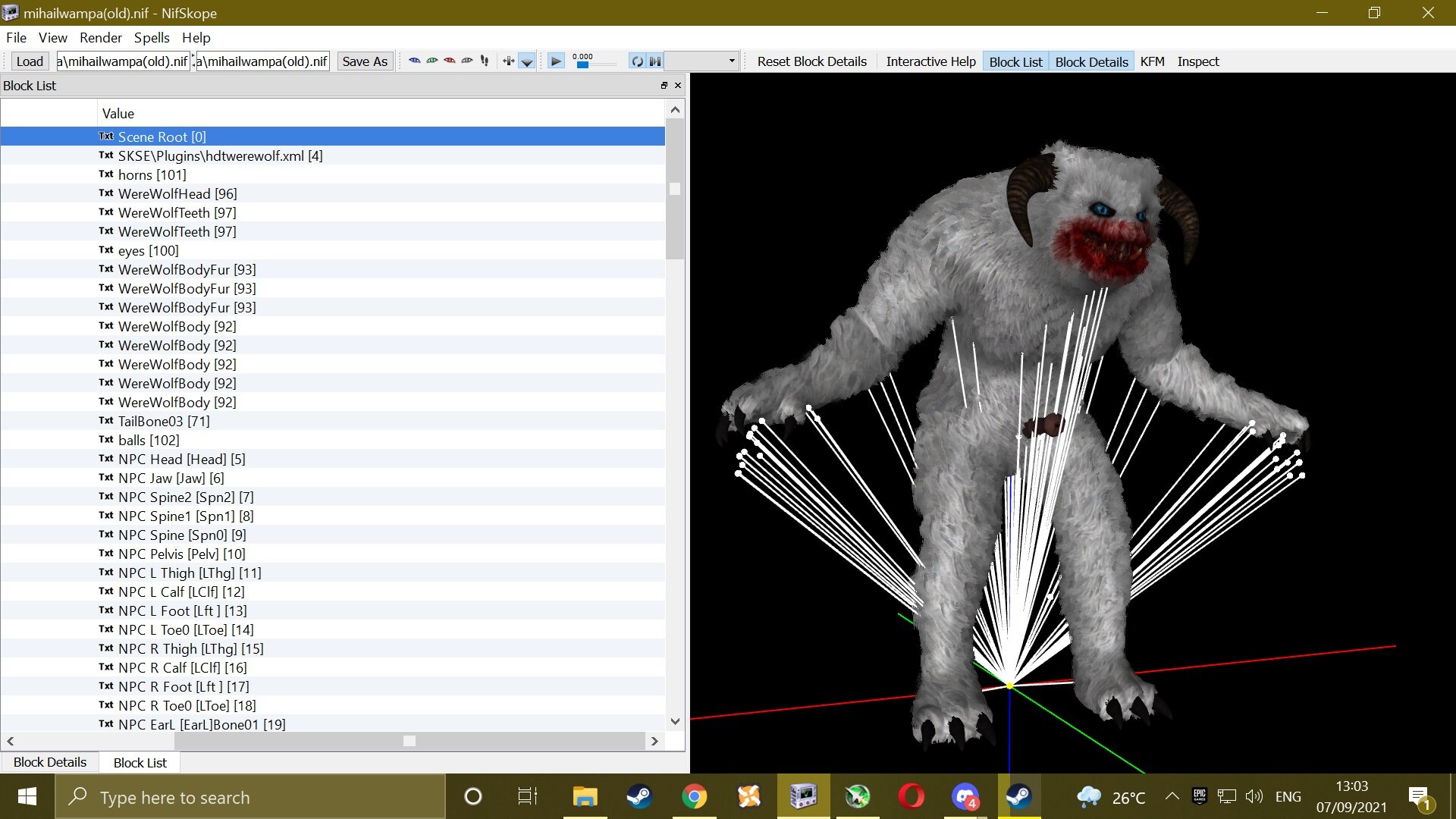Open Task View on the taskbar
Image resolution: width=1456 pixels, height=819 pixels.
527,796
